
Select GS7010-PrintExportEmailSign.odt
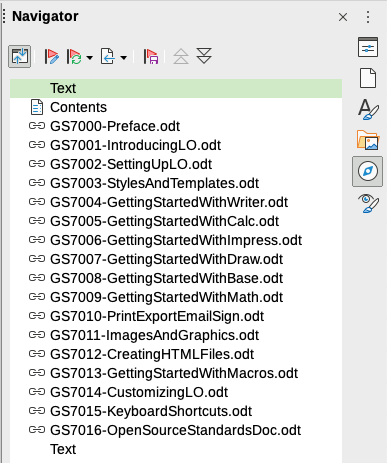(x=157, y=316)
